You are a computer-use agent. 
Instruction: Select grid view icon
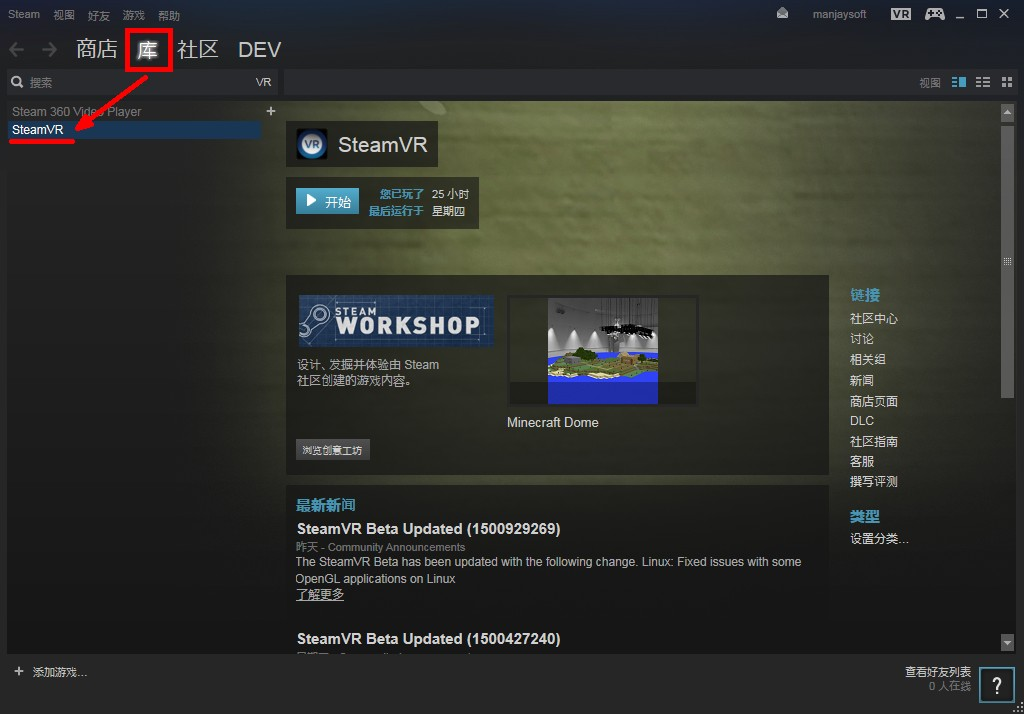coord(1007,82)
